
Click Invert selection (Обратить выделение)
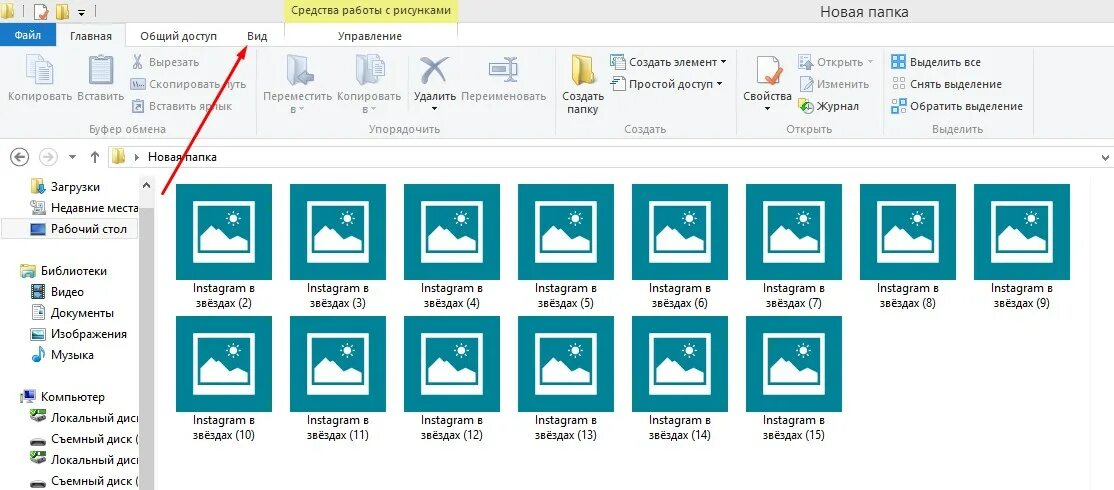(x=957, y=107)
